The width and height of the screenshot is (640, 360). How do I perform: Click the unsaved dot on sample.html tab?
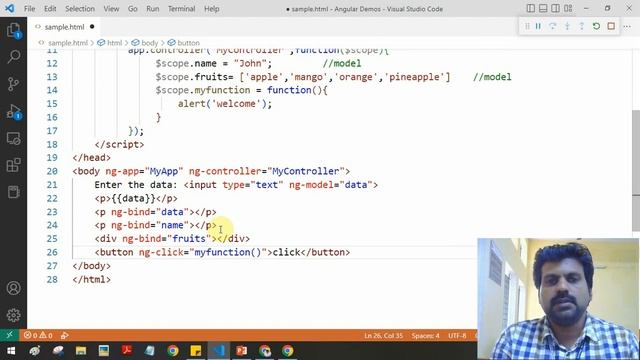92,27
